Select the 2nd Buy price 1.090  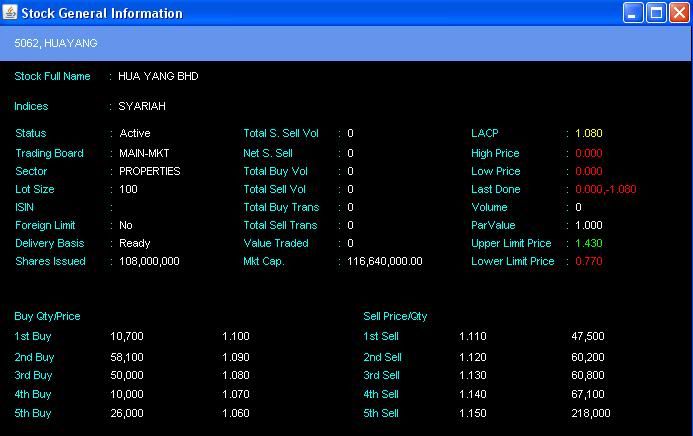[236, 357]
